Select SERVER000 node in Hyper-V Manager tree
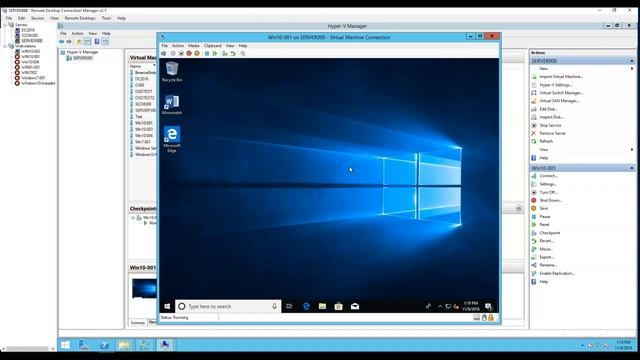640x360 pixels. 82,58
